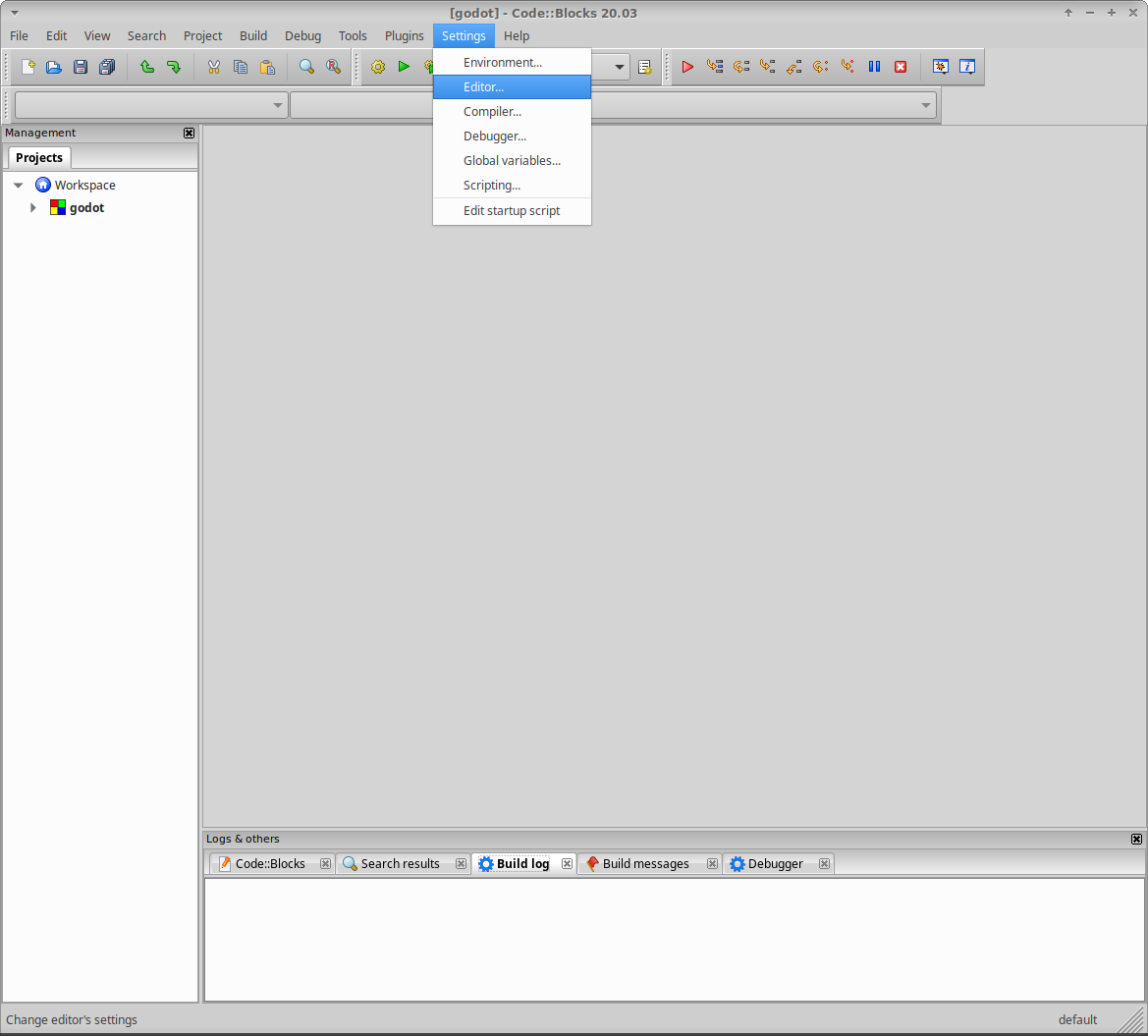Open the build target dropdown arrow

pyautogui.click(x=620, y=67)
